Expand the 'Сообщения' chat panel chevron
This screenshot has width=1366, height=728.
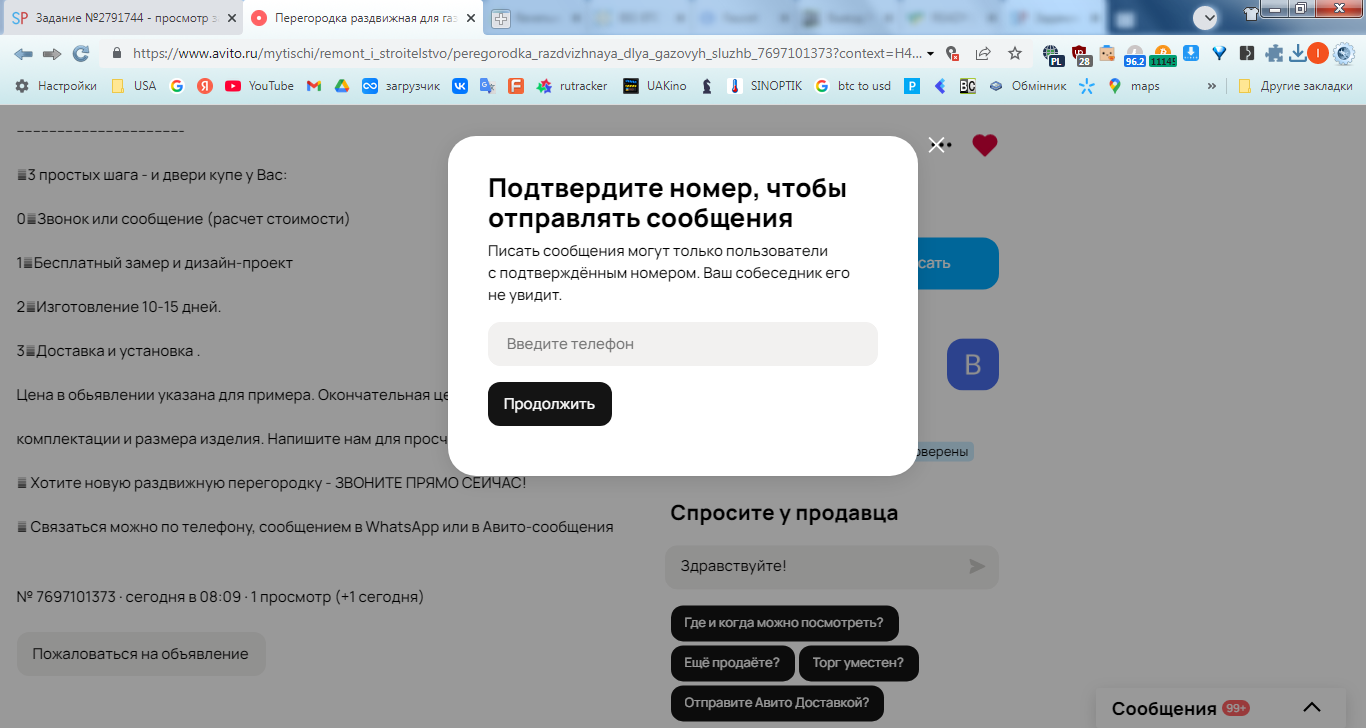point(1312,708)
